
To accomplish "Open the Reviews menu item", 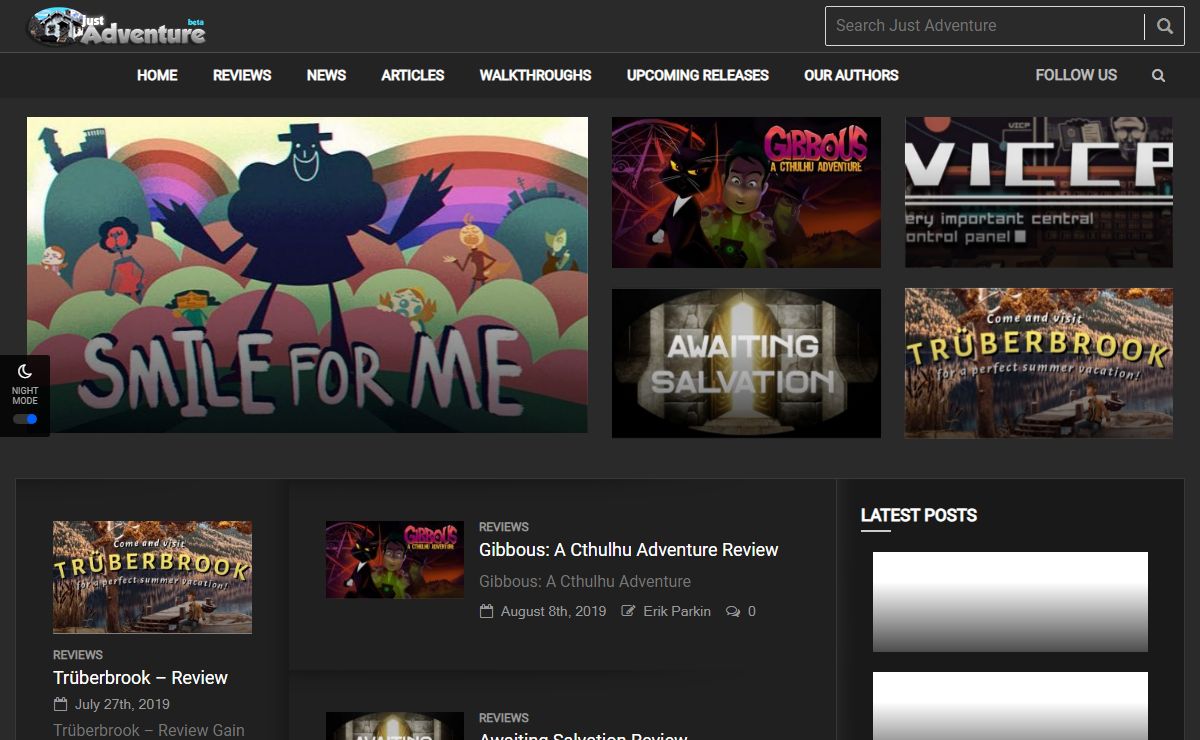I will (242, 75).
